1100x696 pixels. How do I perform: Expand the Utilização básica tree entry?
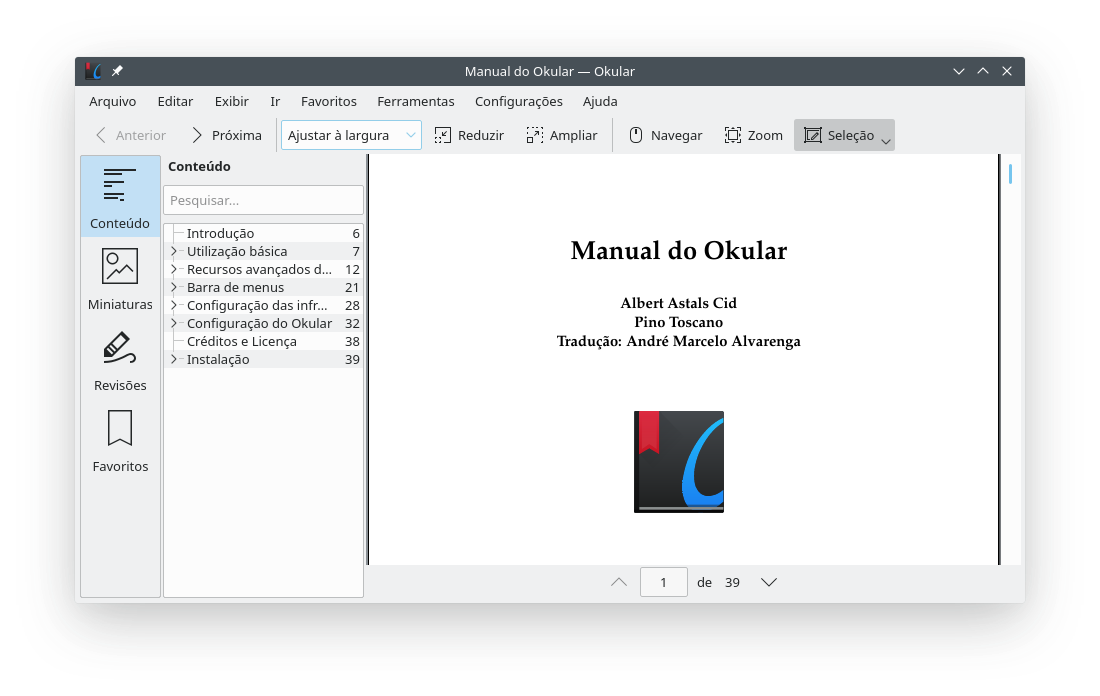tap(174, 251)
